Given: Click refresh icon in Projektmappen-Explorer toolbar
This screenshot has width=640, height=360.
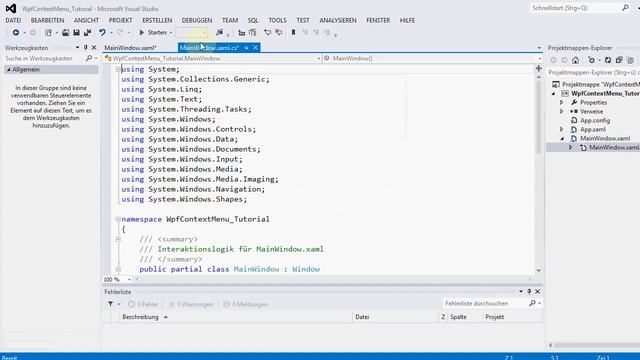Looking at the screenshot, I should pyautogui.click(x=608, y=60).
